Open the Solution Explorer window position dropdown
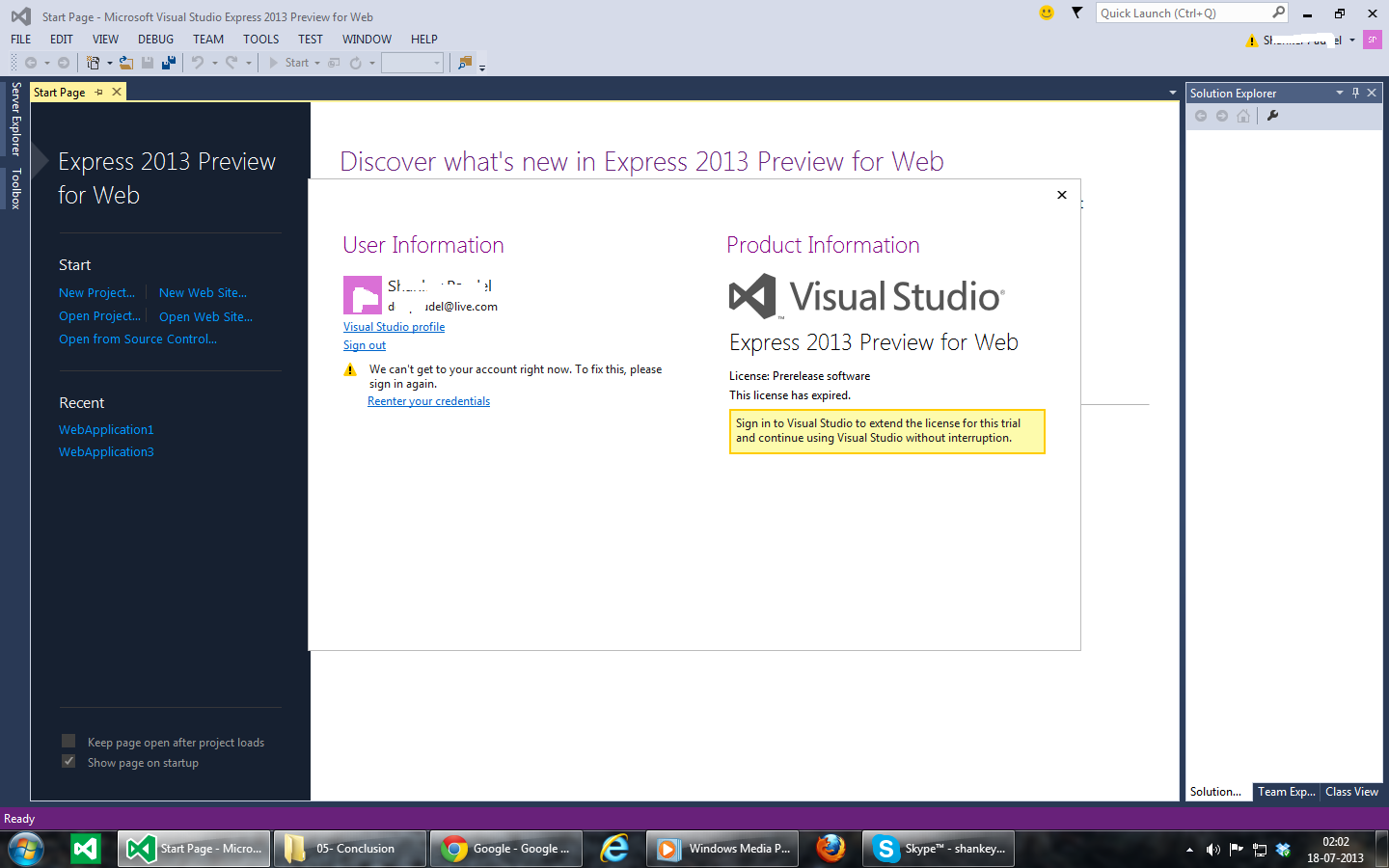This screenshot has height=868, width=1389. pos(1339,93)
